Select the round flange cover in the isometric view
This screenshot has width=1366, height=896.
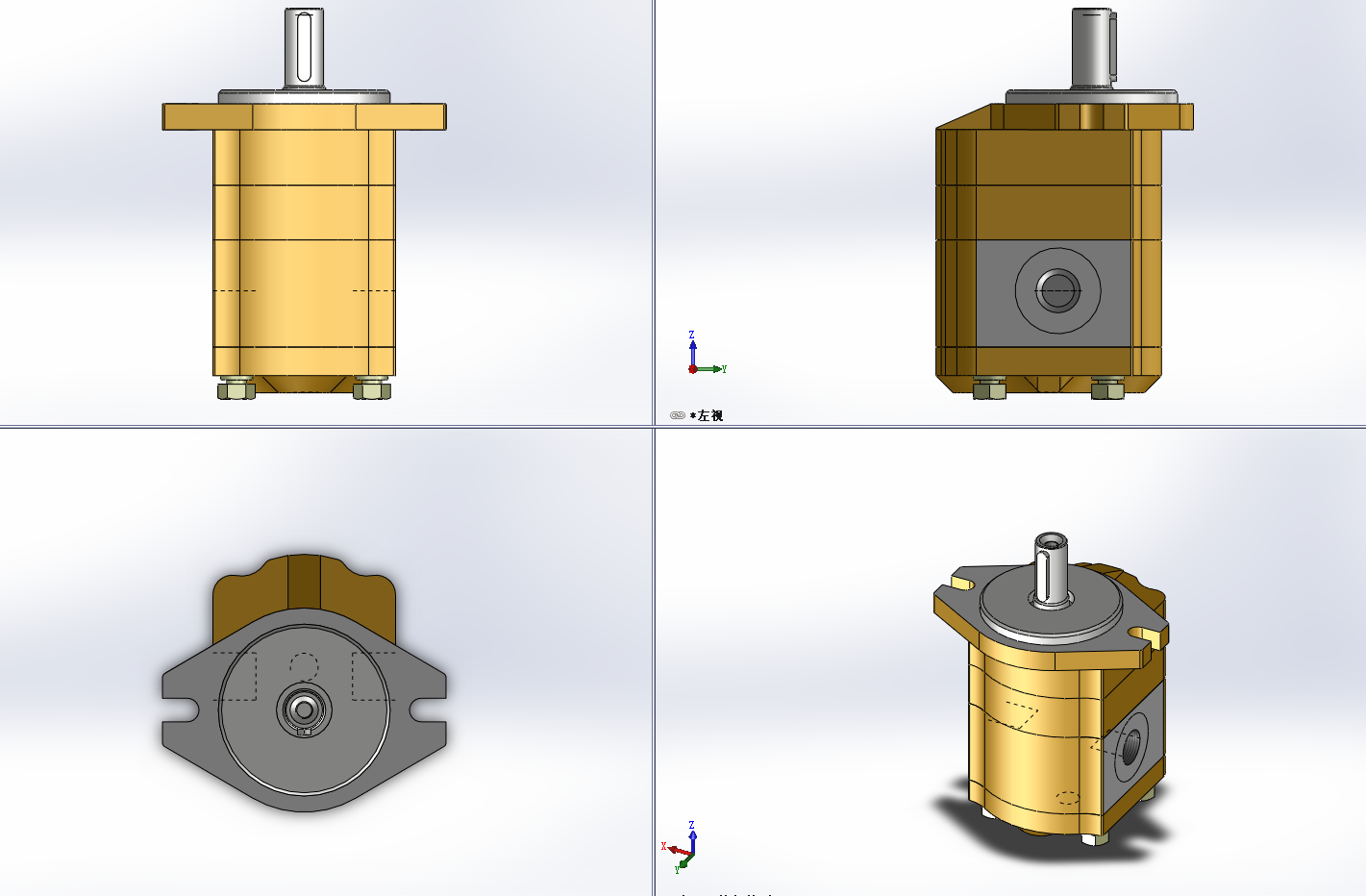pyautogui.click(x=1052, y=606)
